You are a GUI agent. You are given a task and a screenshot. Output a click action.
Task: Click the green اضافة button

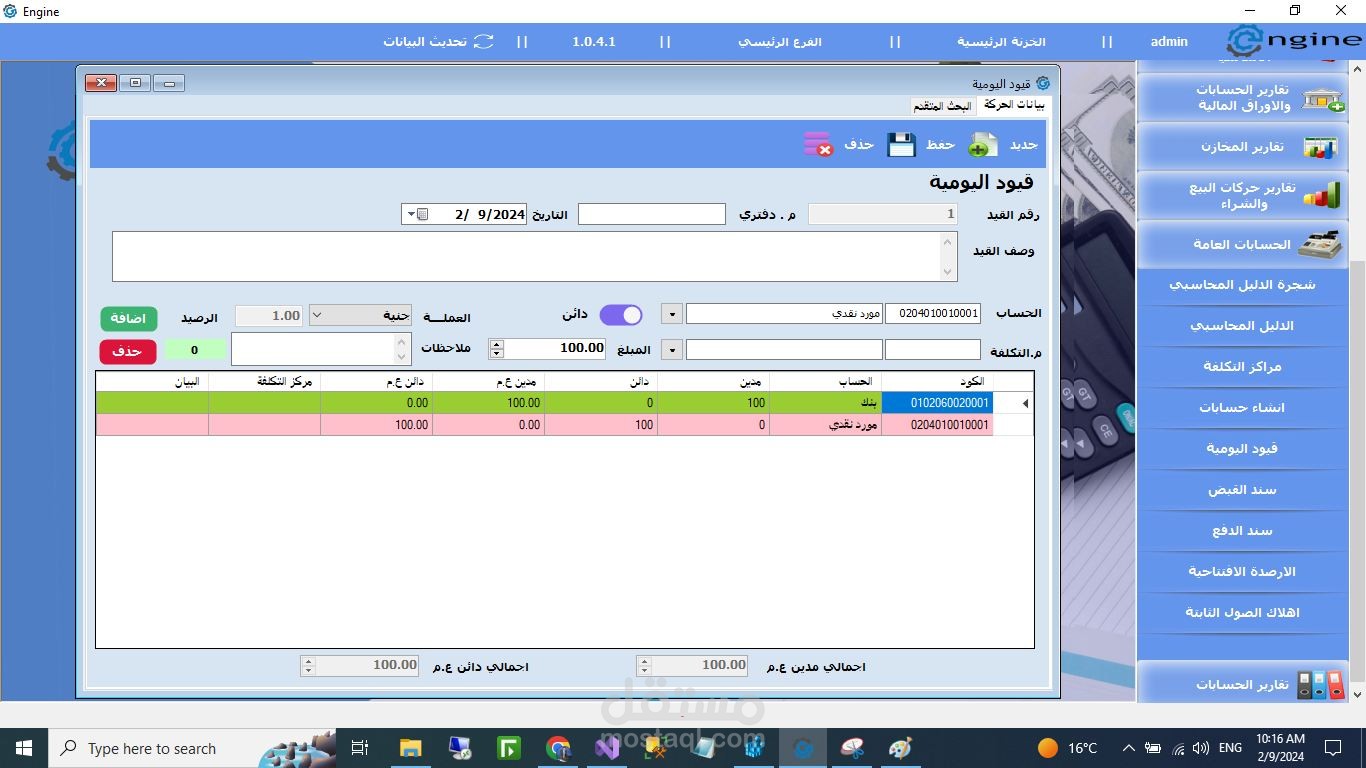click(128, 318)
